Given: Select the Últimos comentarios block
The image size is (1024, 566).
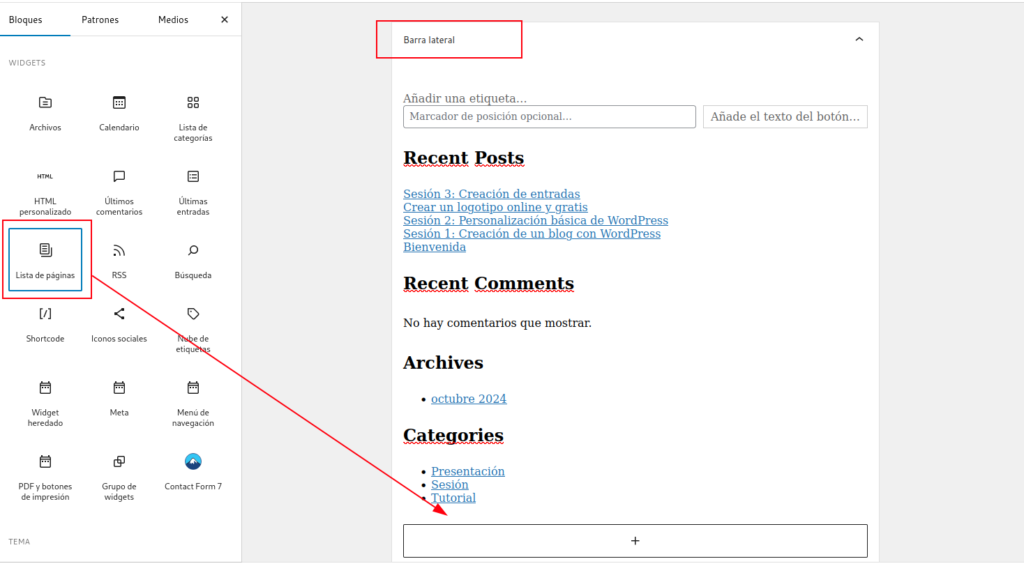Looking at the screenshot, I should click(x=119, y=190).
